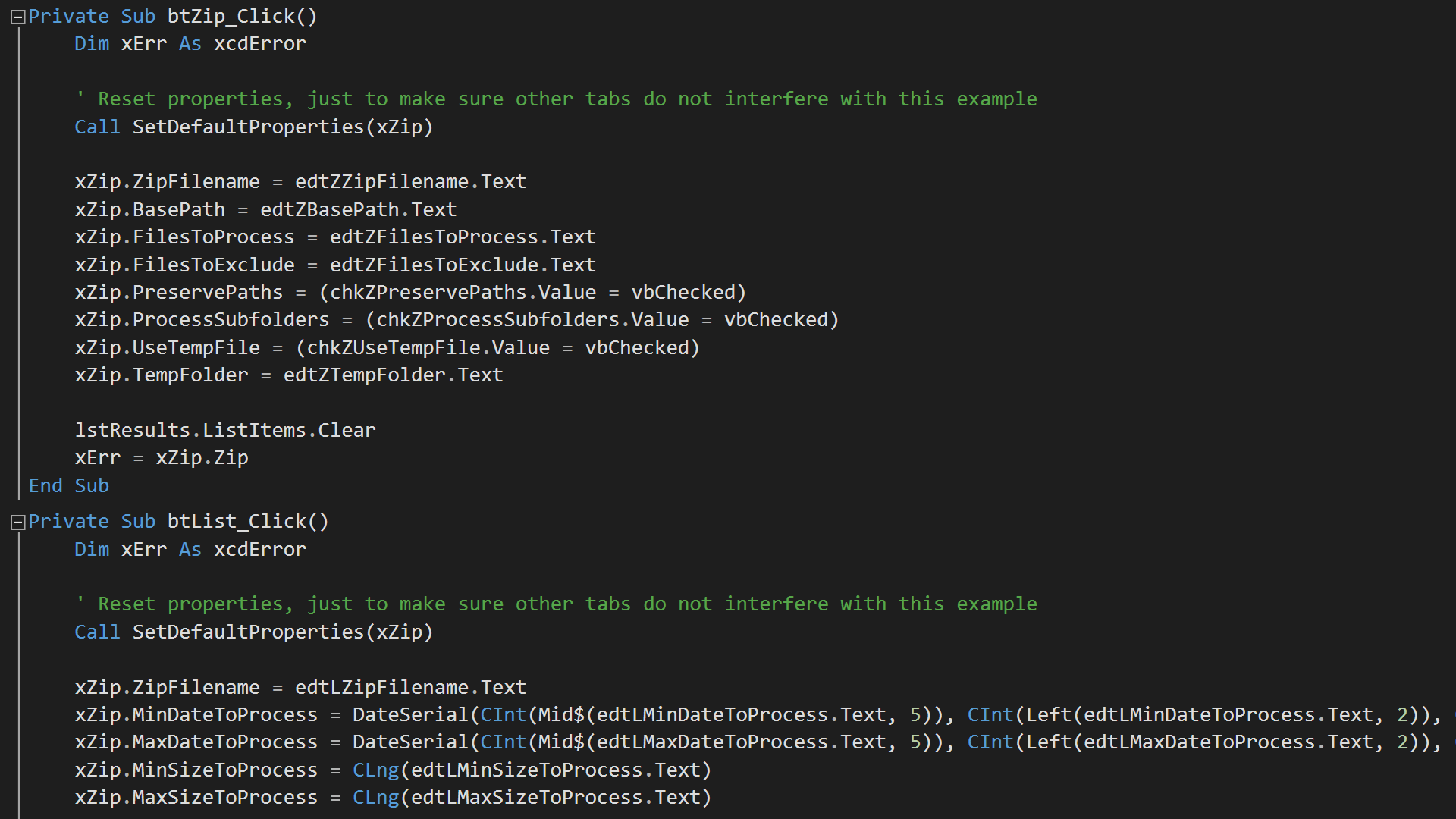Click chkZProcessSubfolders.Value expression
The width and height of the screenshot is (1456, 819).
coord(532,320)
